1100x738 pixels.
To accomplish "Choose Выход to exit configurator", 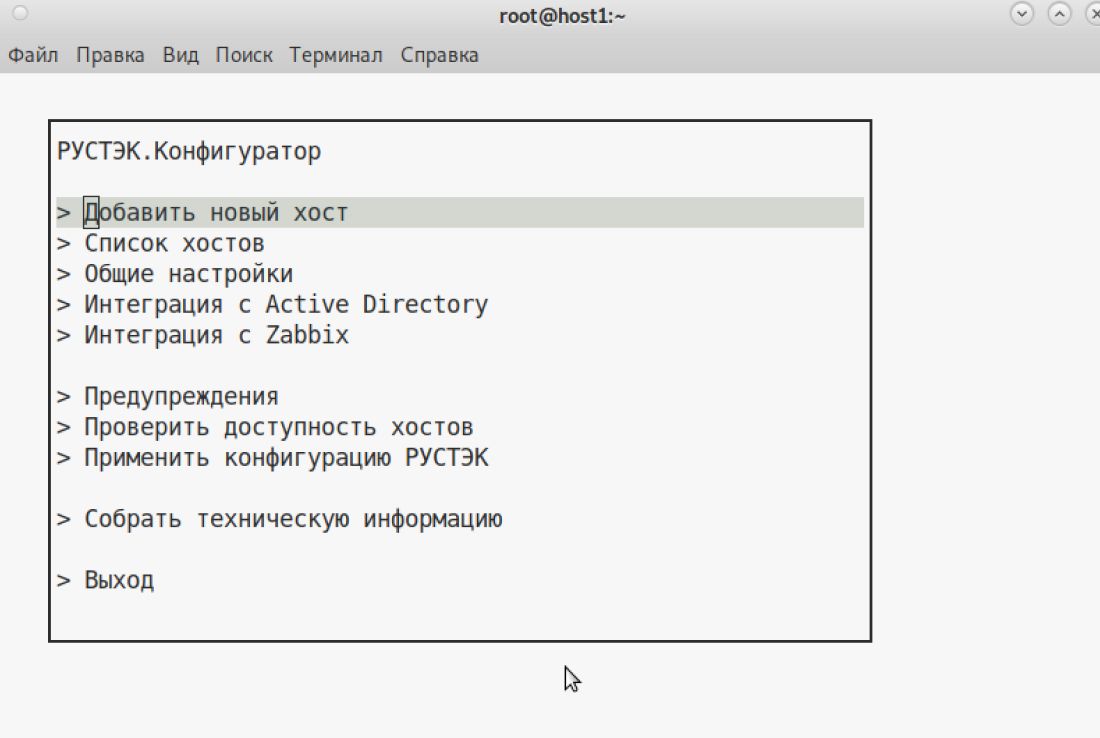I will (x=119, y=581).
